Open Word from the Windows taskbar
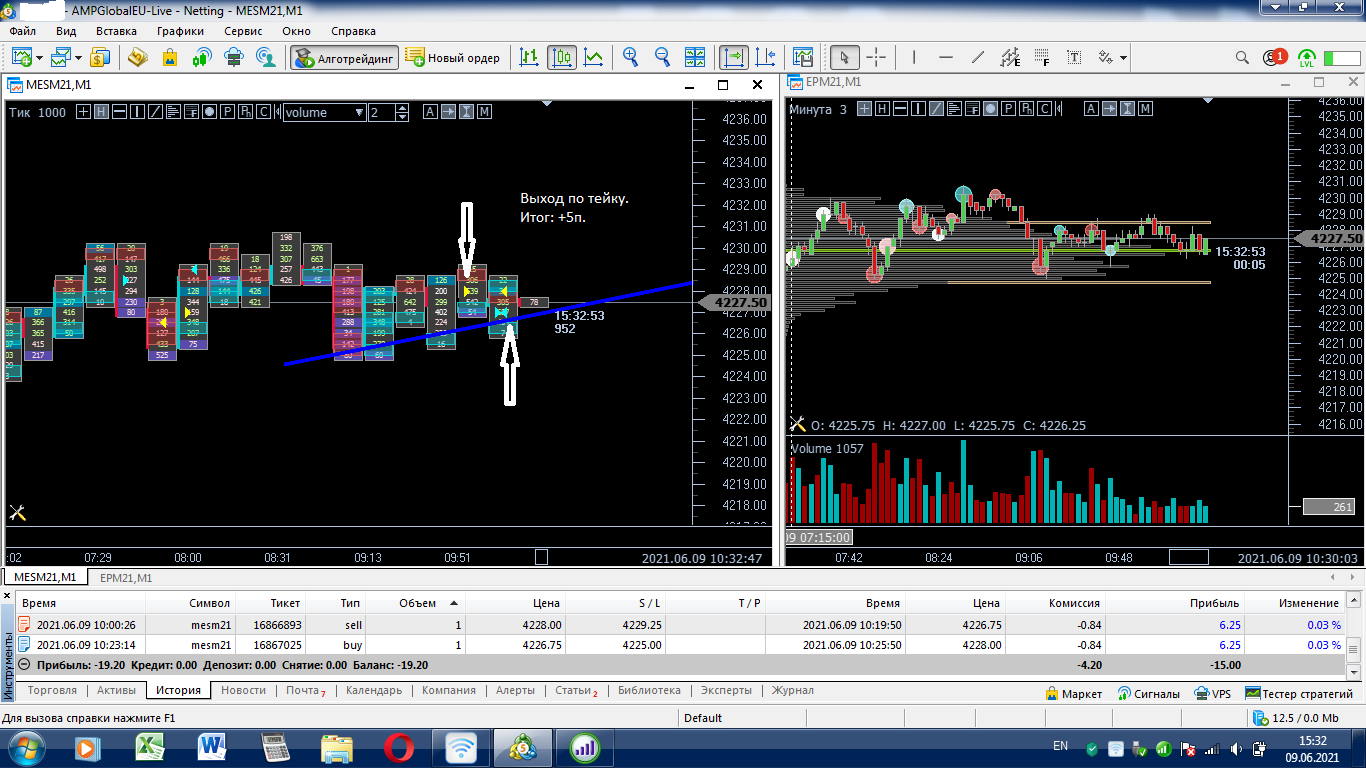1366x768 pixels. [x=212, y=747]
